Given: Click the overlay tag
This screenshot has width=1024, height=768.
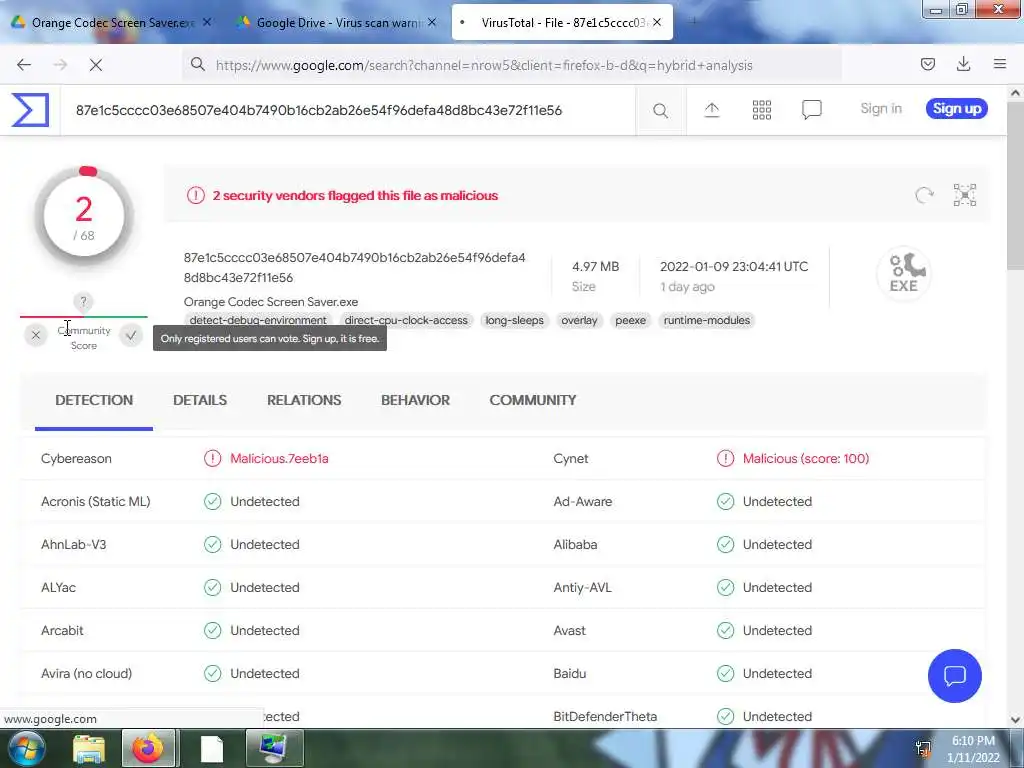Looking at the screenshot, I should [579, 320].
